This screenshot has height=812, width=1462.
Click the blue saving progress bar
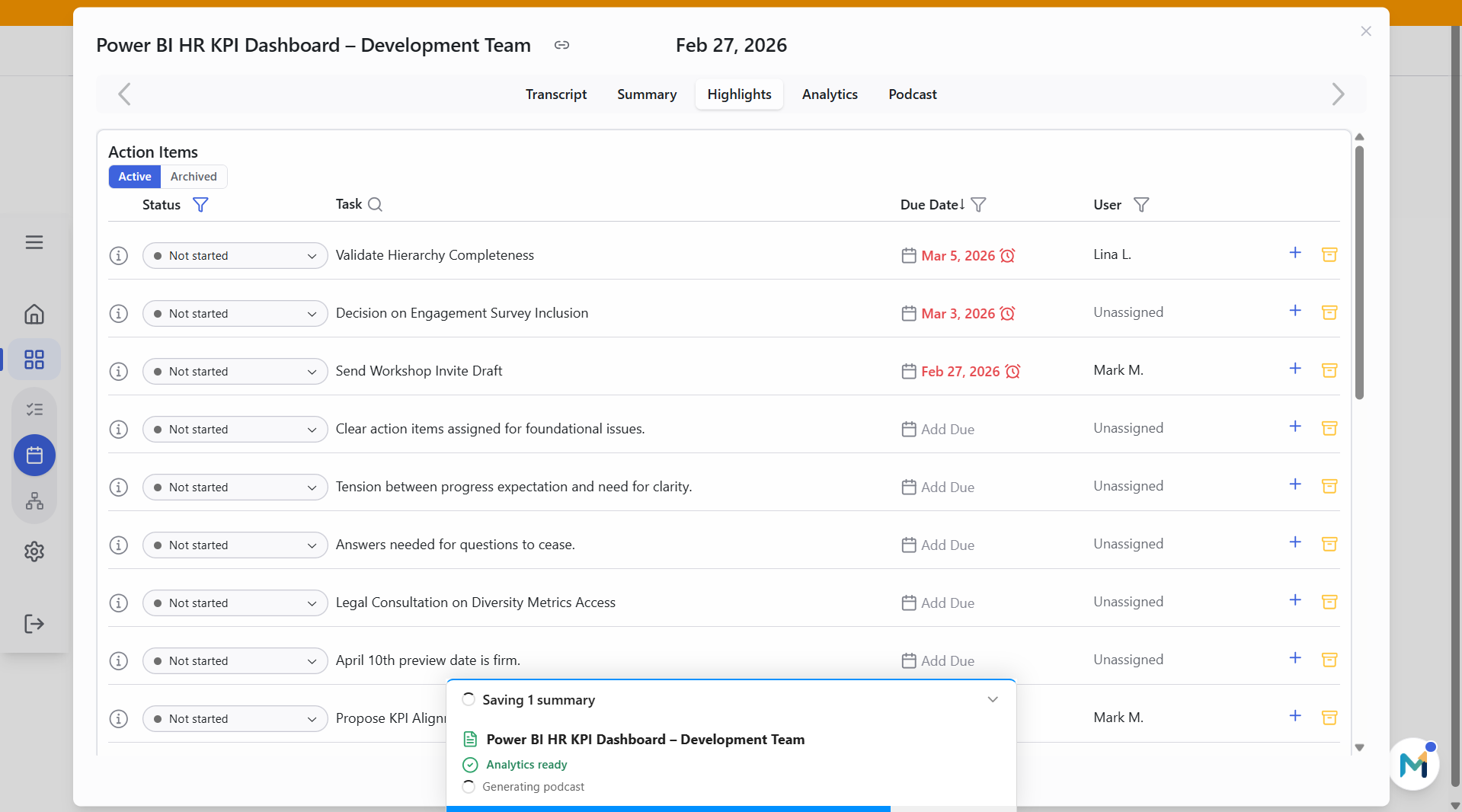[668, 809]
